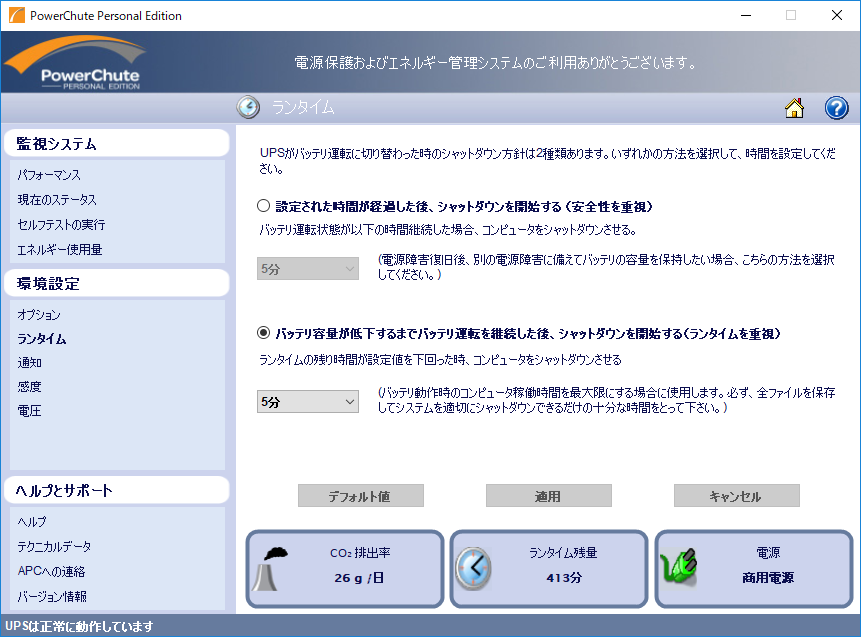Viewport: 861px width, 637px height.
Task: Click the 環境設定 section header
Action: 116,283
